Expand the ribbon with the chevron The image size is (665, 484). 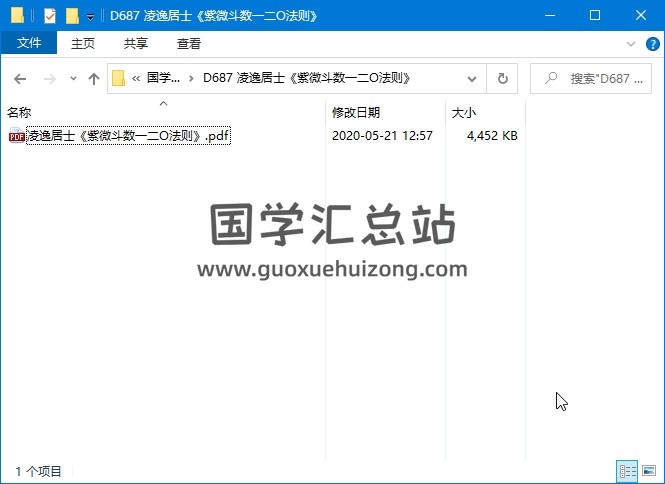coord(630,44)
